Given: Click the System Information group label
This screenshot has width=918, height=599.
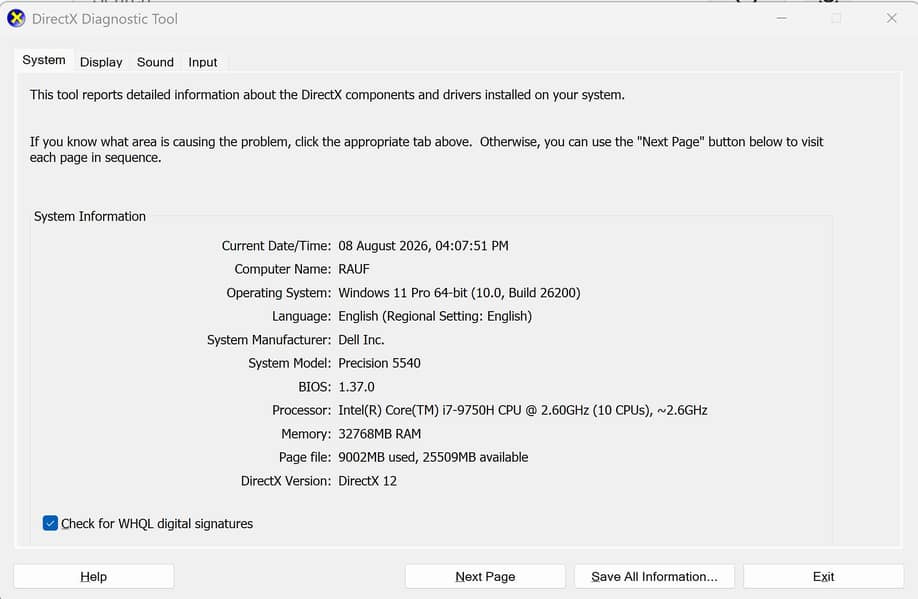Looking at the screenshot, I should point(90,216).
